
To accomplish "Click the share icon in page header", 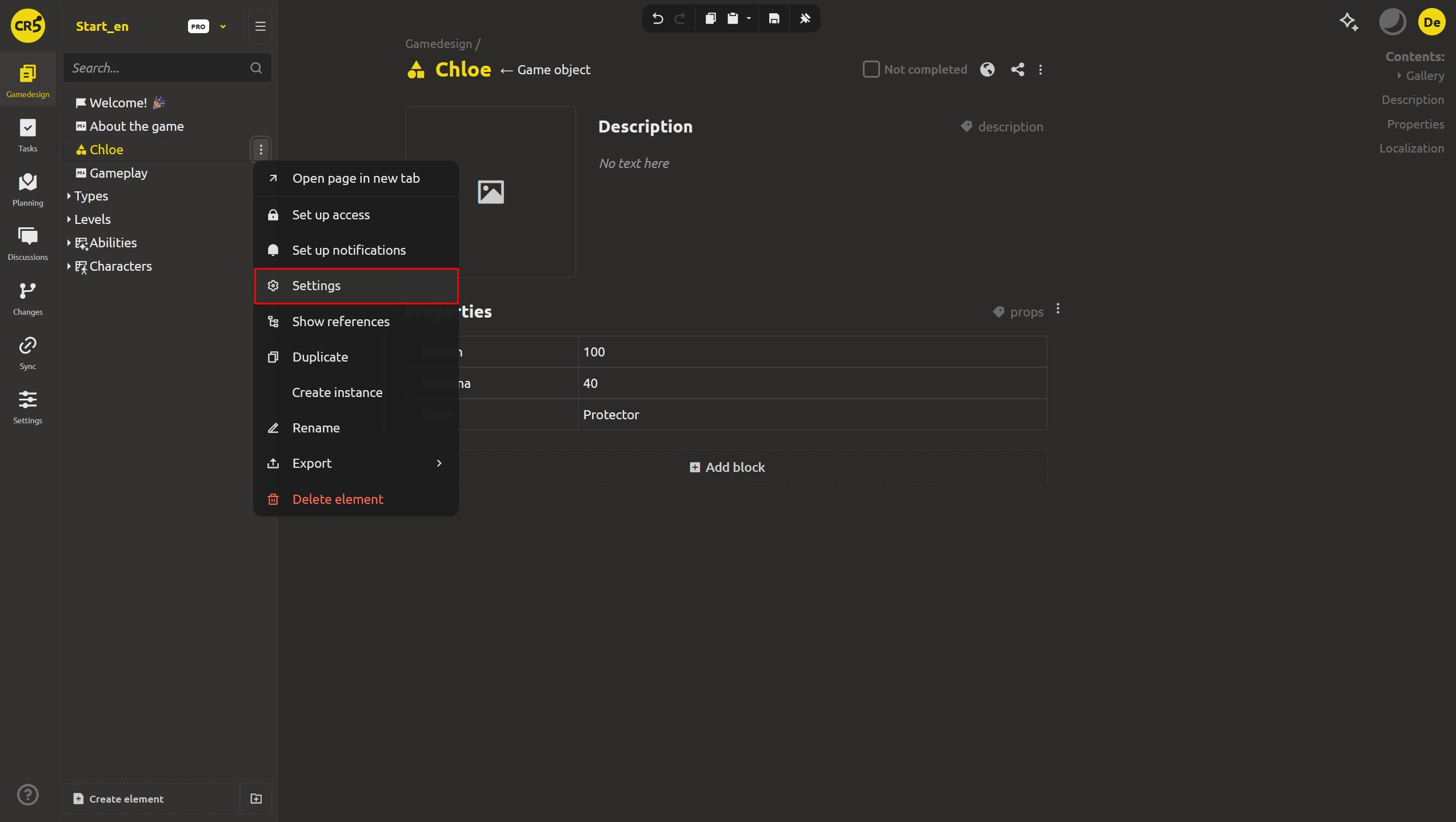I will point(1017,70).
